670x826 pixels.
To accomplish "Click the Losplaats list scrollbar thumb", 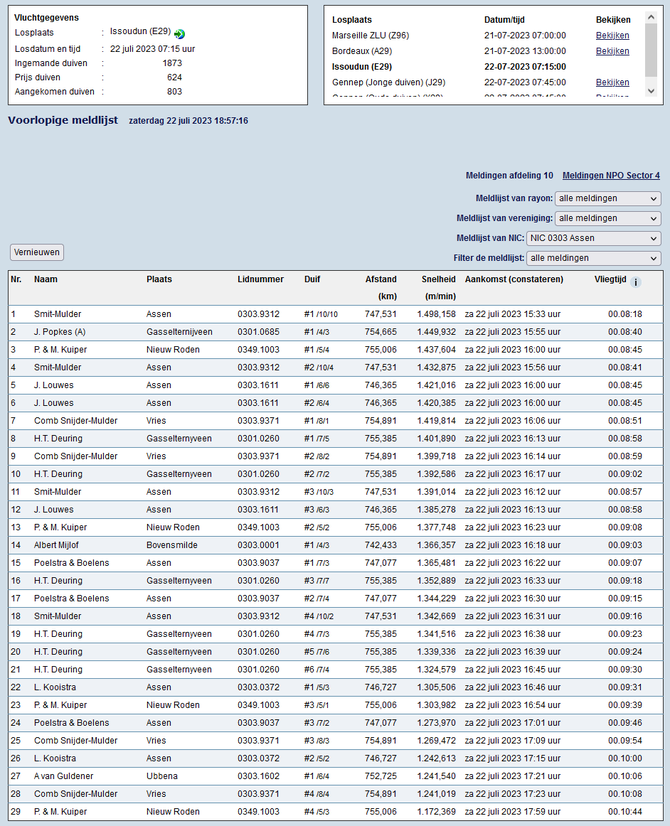I will point(651,50).
